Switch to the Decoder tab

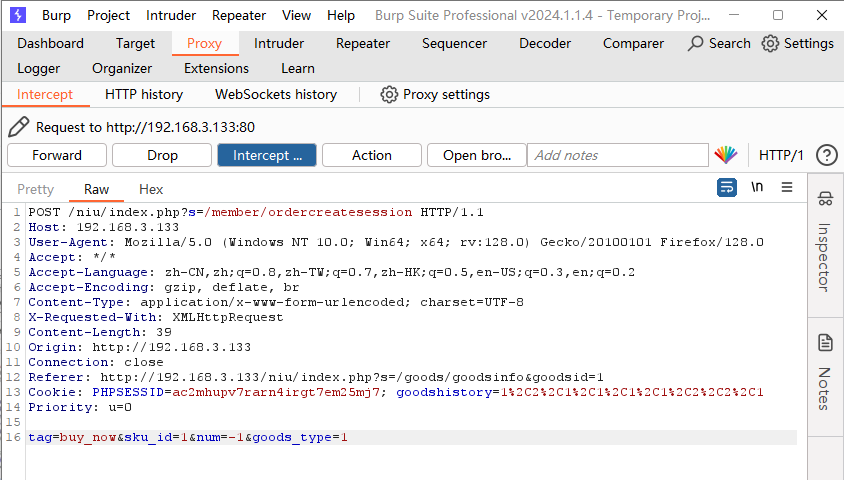(545, 43)
